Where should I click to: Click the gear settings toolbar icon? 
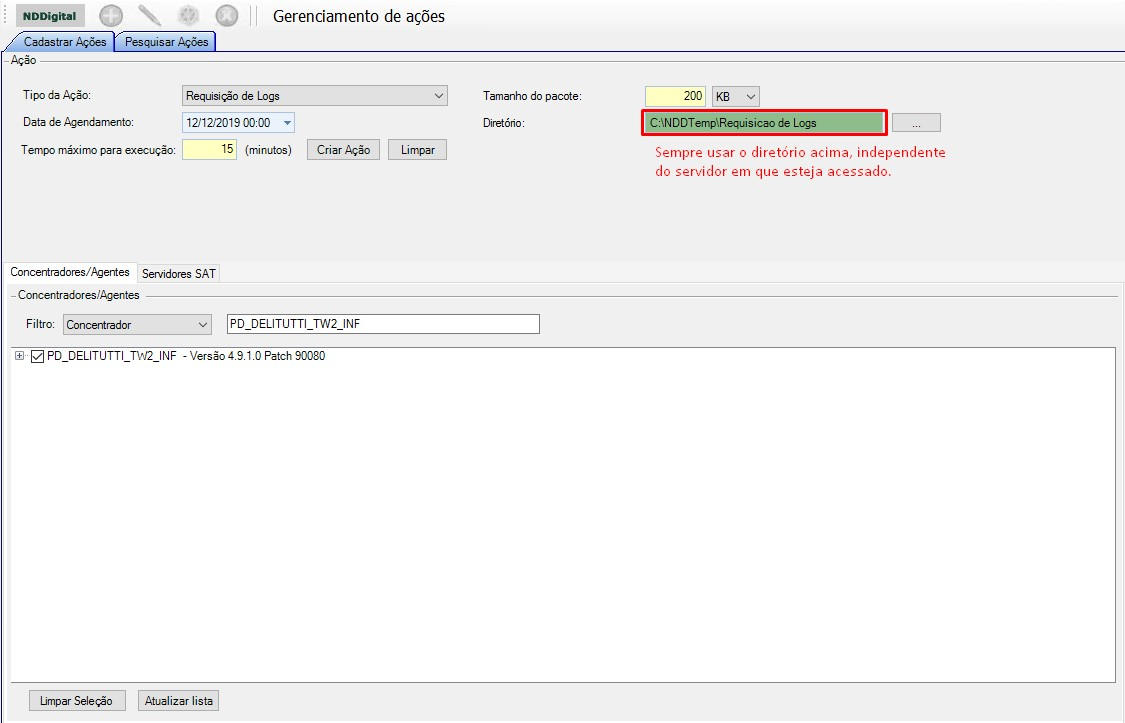pos(189,16)
